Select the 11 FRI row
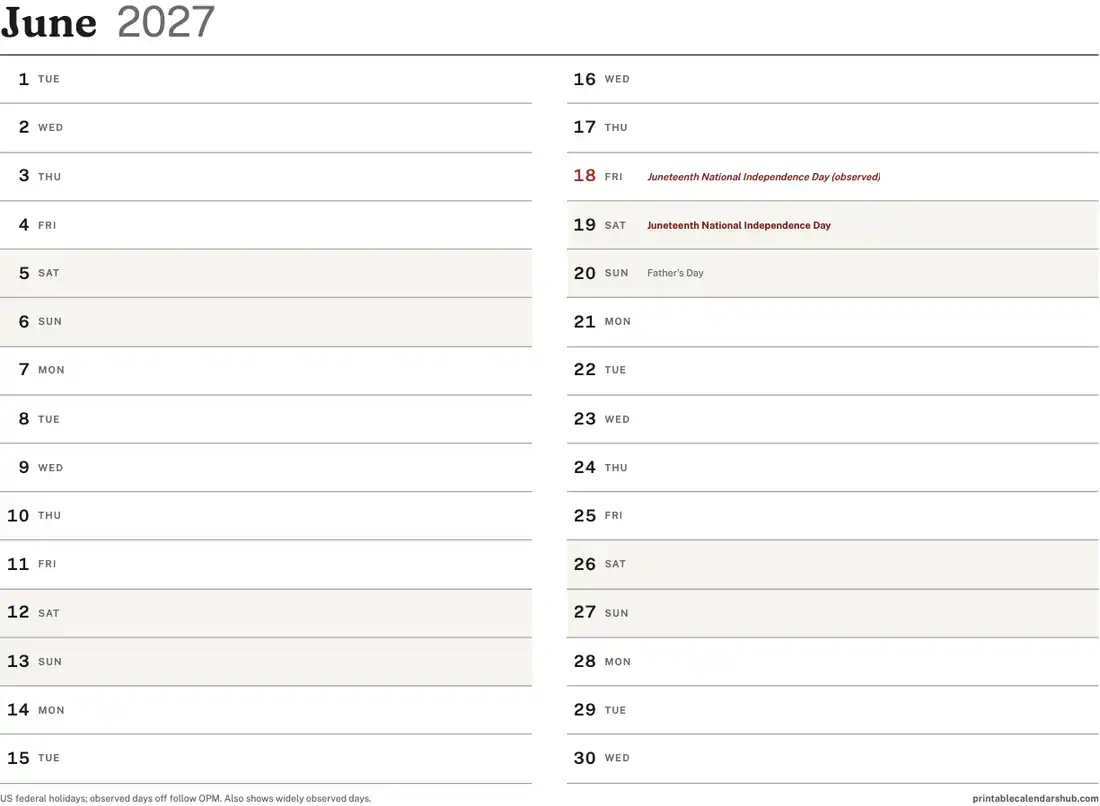This screenshot has width=1100, height=806. 266,565
